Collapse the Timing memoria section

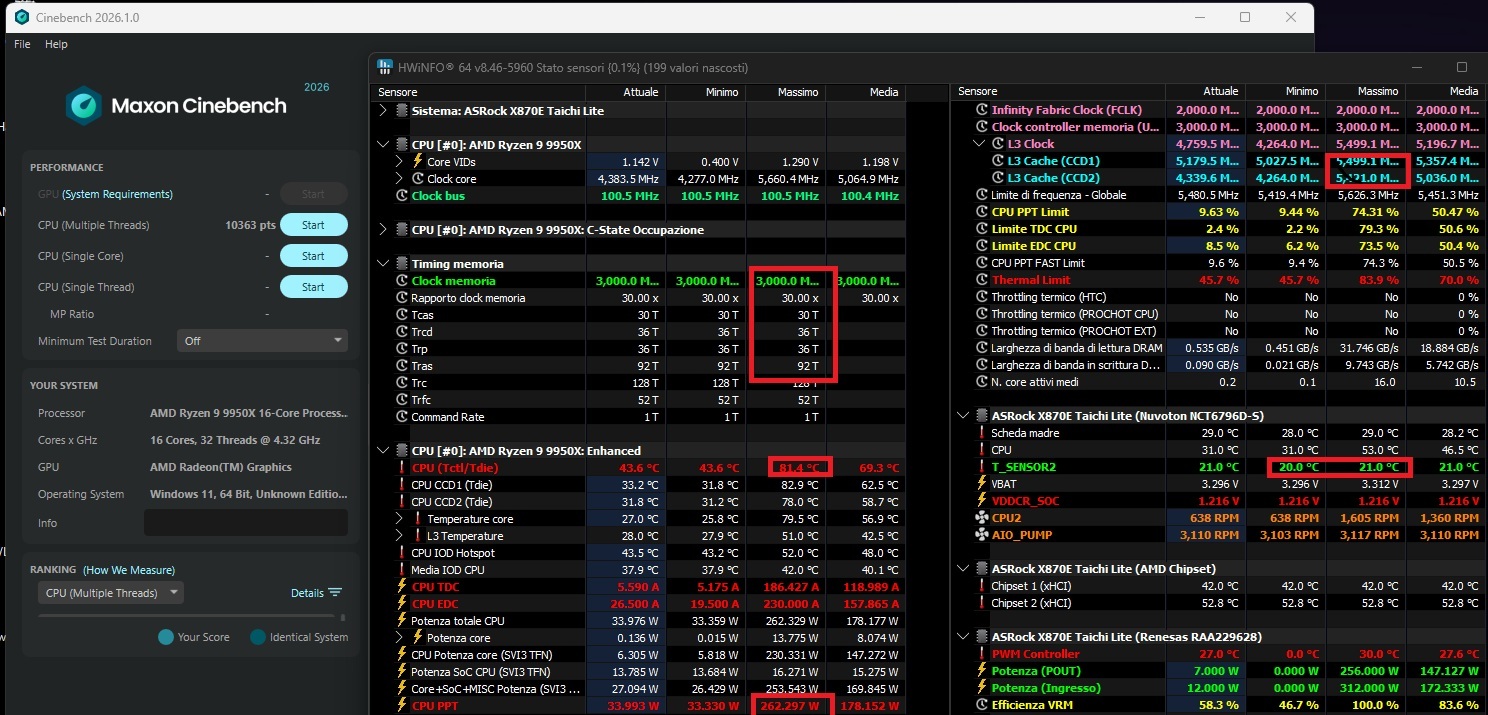coord(383,264)
